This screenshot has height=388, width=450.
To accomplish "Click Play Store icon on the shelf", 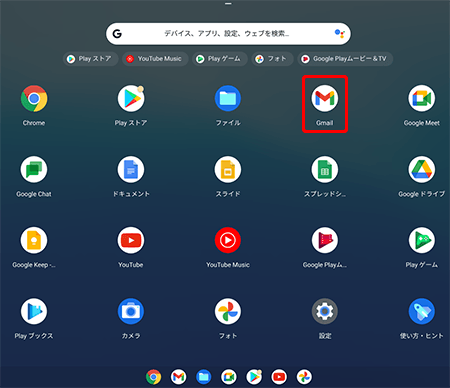I will point(254,377).
